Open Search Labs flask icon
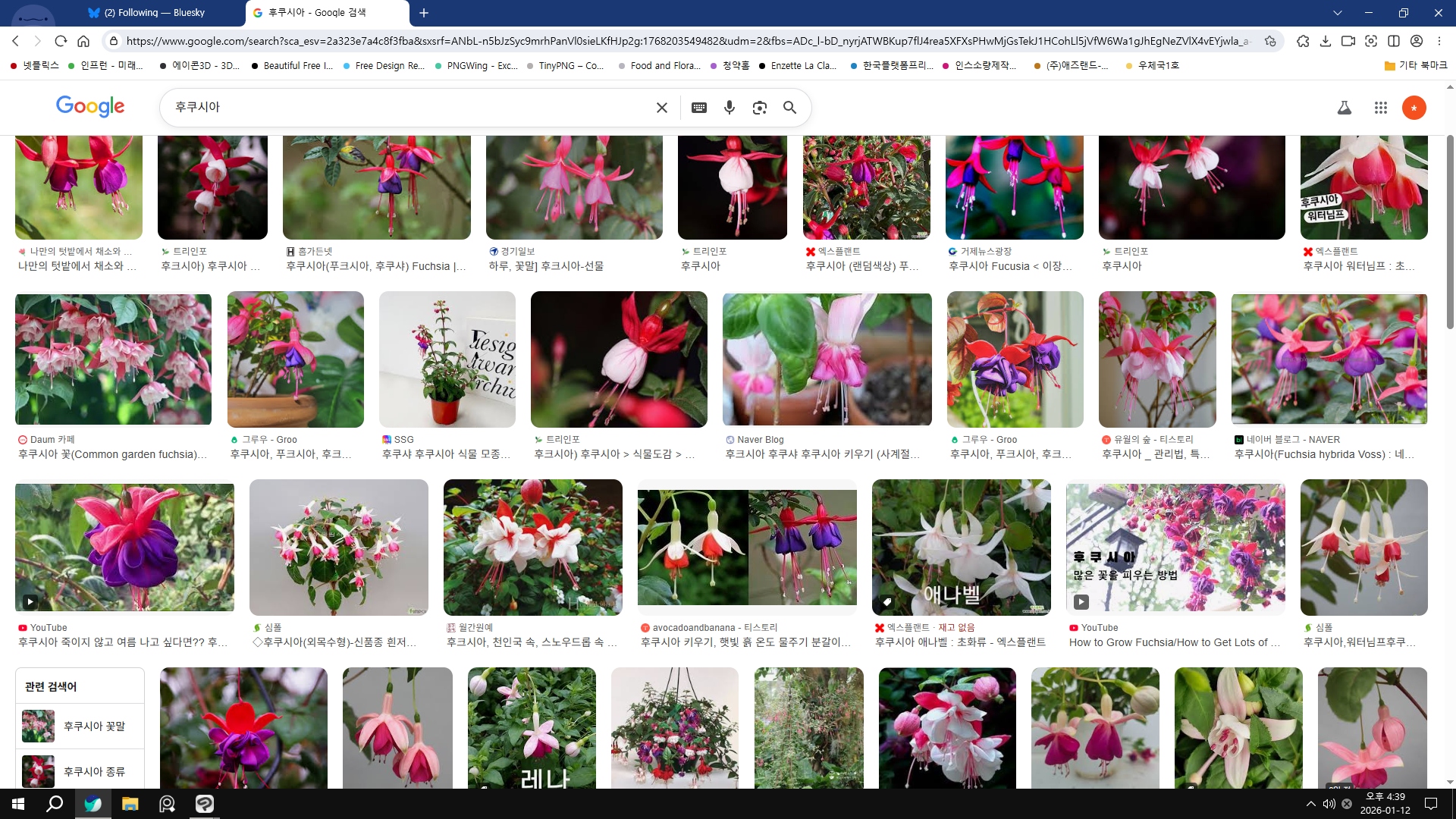This screenshot has width=1456, height=819. [1344, 108]
